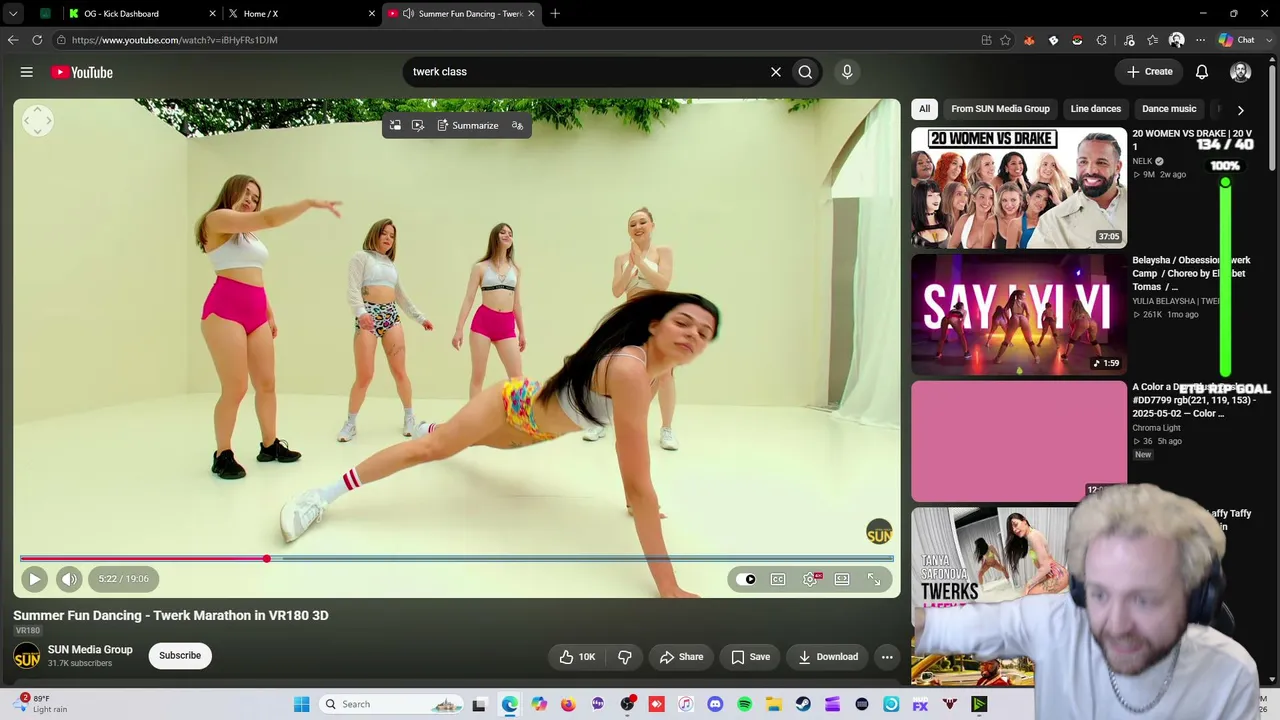Open the Create menu
The width and height of the screenshot is (1280, 720).
tap(1150, 72)
